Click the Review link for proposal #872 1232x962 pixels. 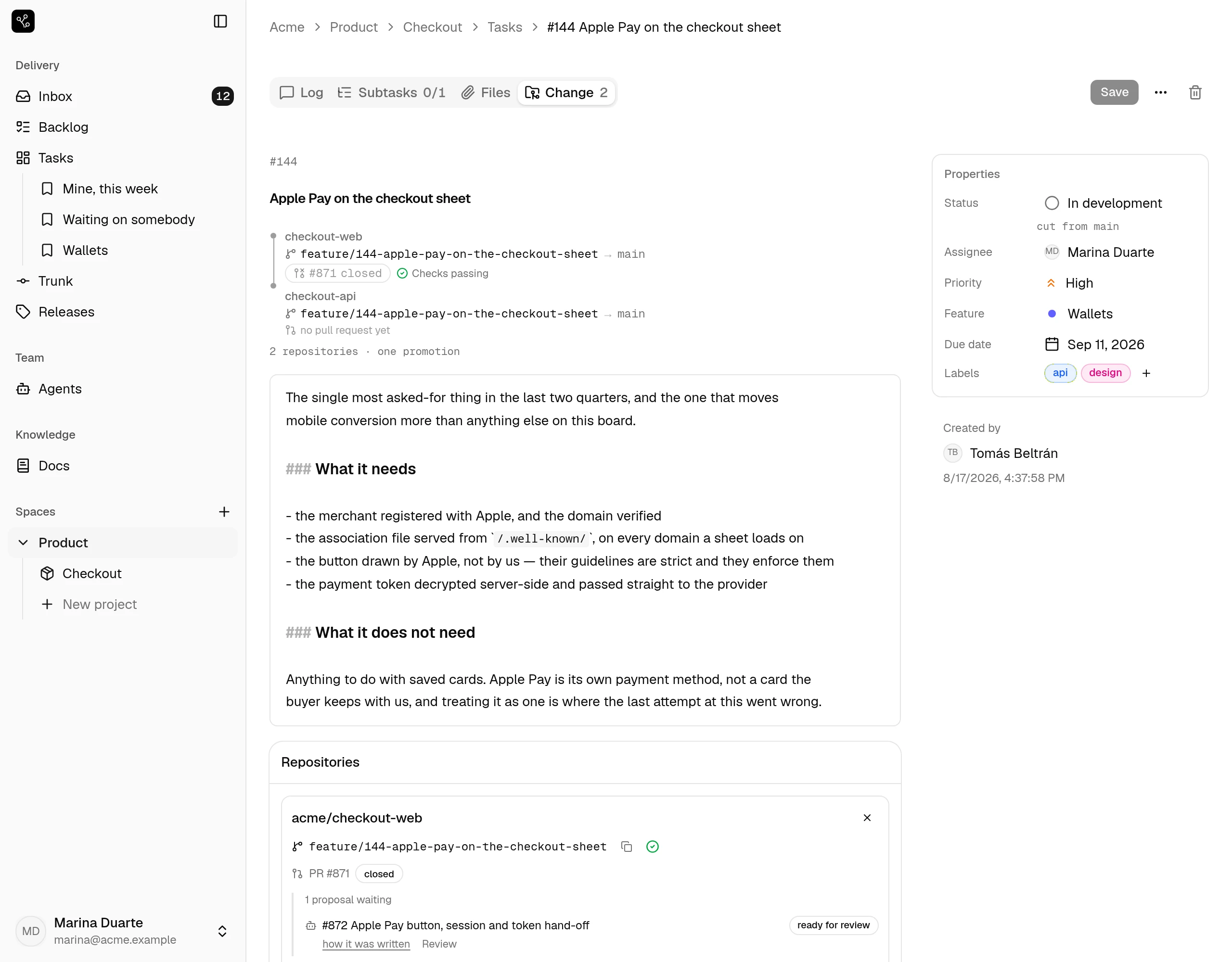[439, 944]
